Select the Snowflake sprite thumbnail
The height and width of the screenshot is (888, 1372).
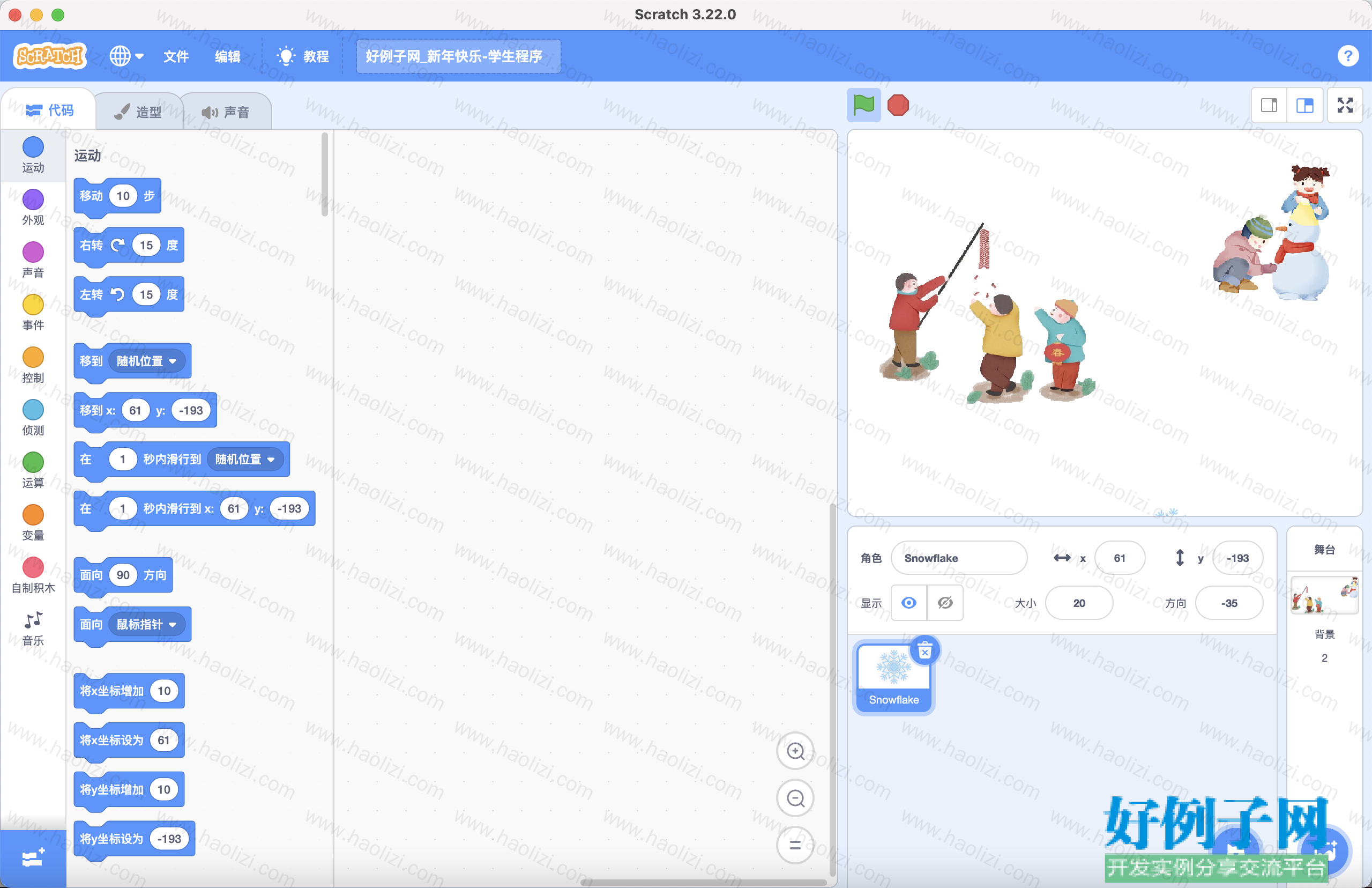893,678
